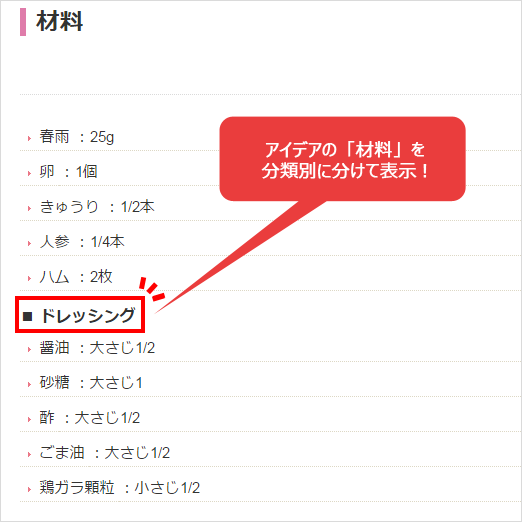
Task: Click the arrow bullet beside 人参
Action: pos(29,243)
